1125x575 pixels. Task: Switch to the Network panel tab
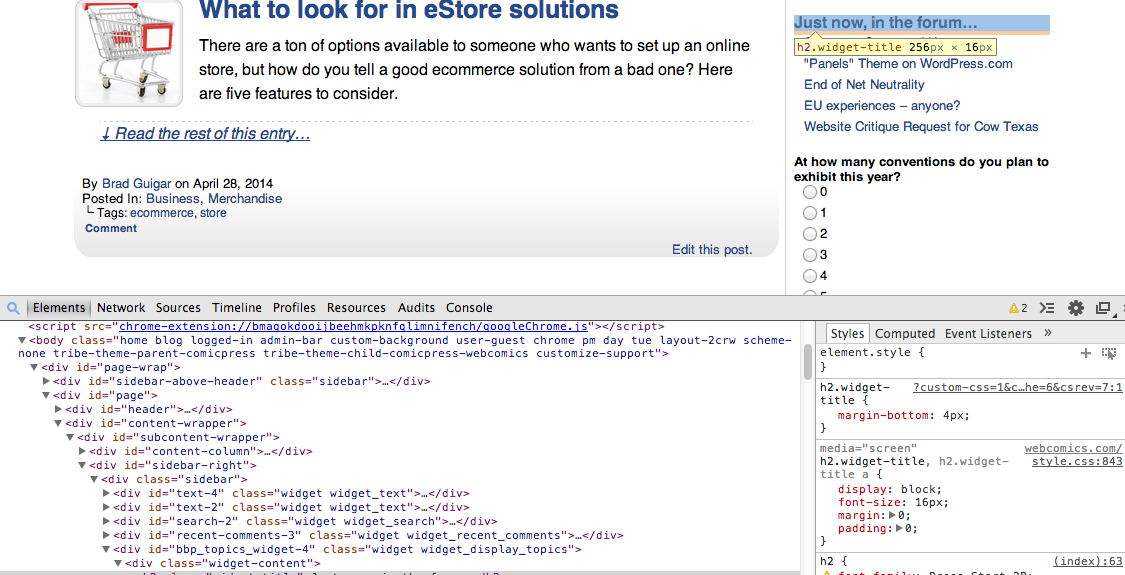pyautogui.click(x=121, y=308)
